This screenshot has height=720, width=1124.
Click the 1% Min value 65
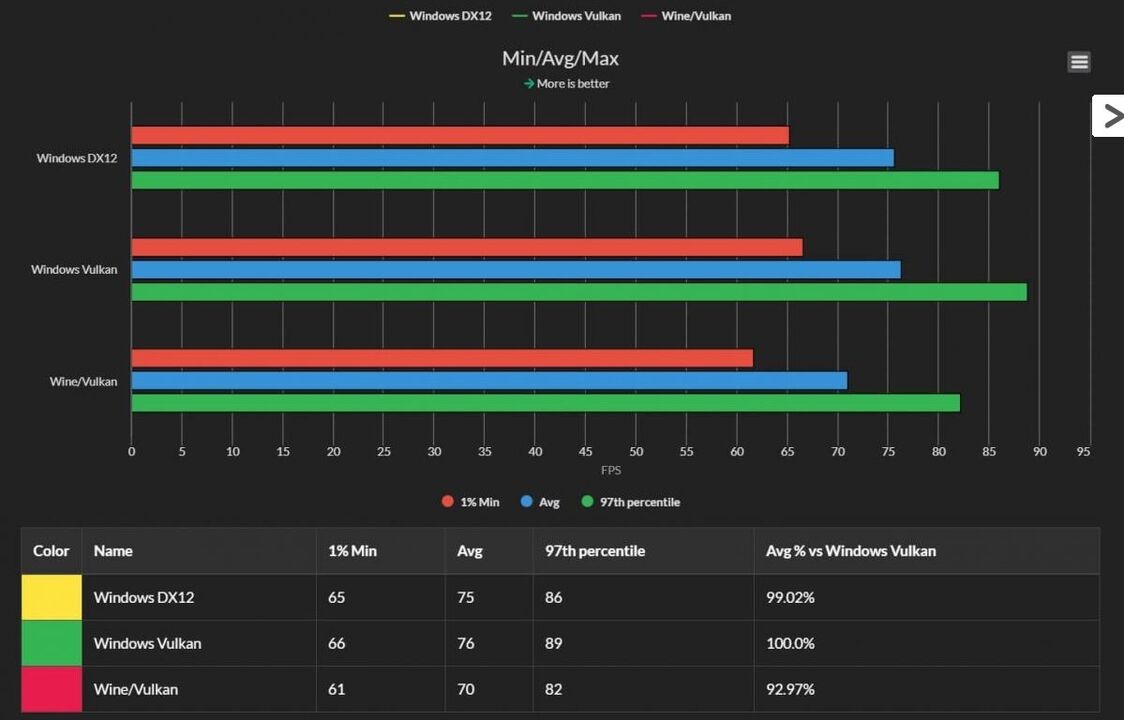click(x=336, y=597)
